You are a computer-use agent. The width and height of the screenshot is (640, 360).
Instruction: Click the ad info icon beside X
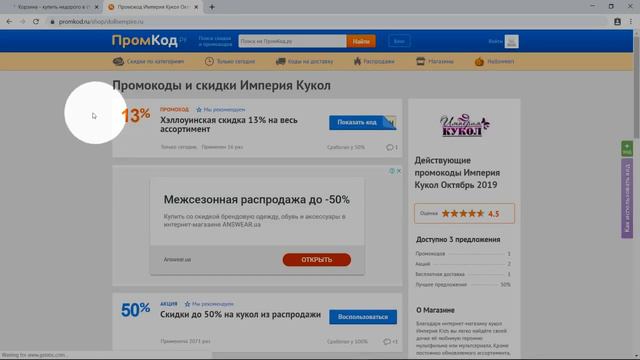tap(392, 171)
